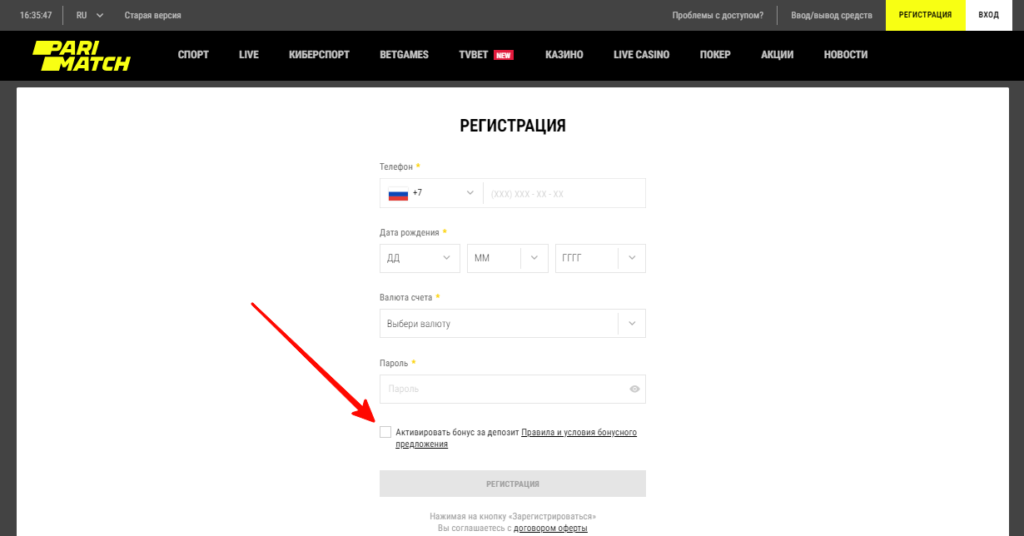Click the NEW badge beside TVBET
Image resolution: width=1024 pixels, height=536 pixels.
pyautogui.click(x=503, y=55)
